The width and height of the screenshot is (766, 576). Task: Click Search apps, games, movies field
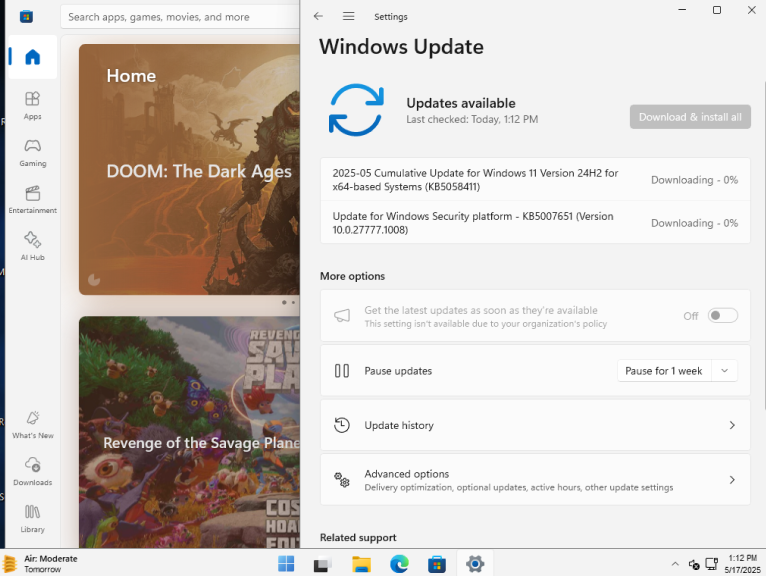click(x=180, y=17)
